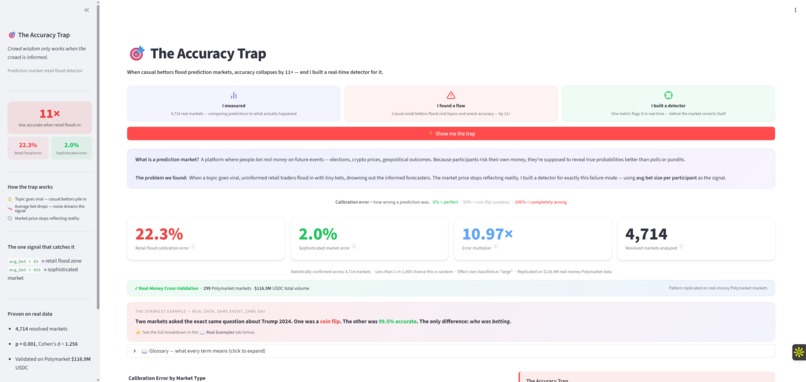This screenshot has width=806, height=382.
Task: Click the book icon in the Glossary row
Action: (x=144, y=351)
